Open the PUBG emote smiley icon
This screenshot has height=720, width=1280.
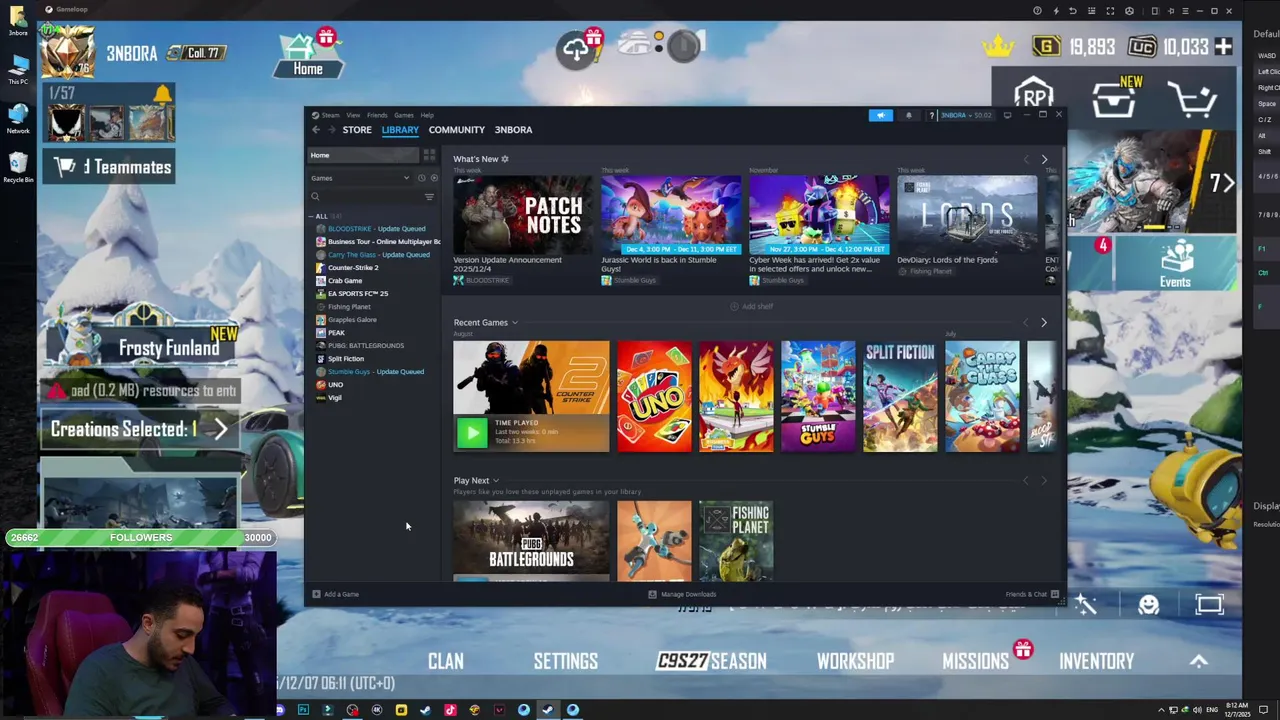pos(1148,604)
